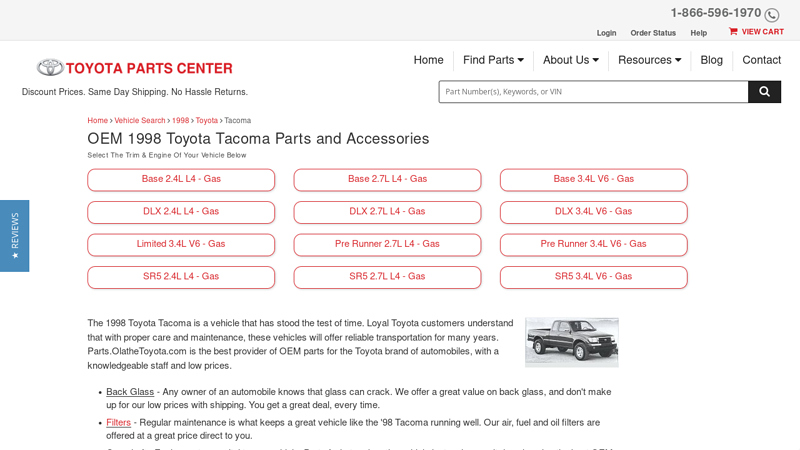Click the phone number 1-866-596-1970
The height and width of the screenshot is (450, 800).
point(715,13)
